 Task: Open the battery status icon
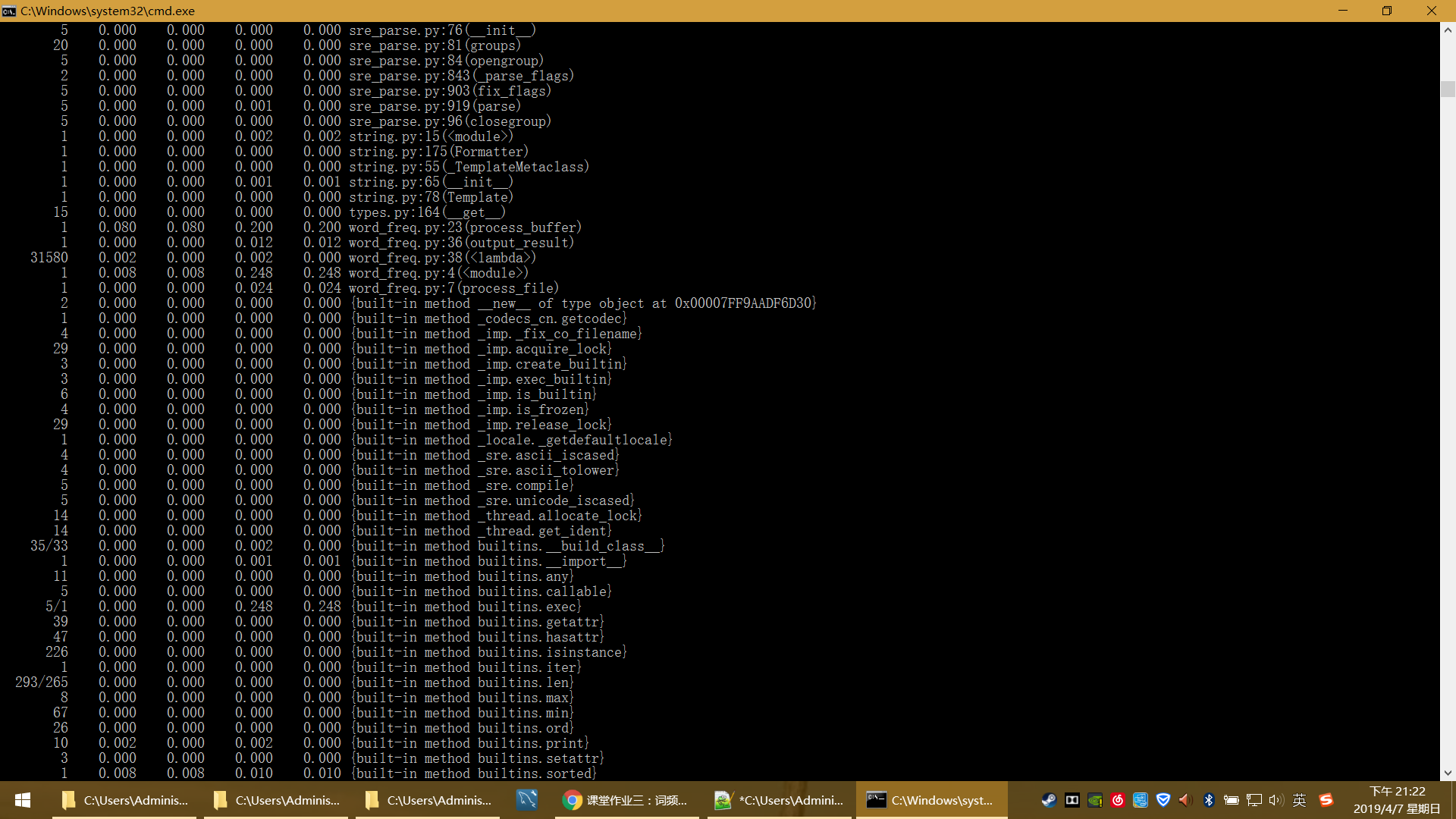[x=1232, y=800]
